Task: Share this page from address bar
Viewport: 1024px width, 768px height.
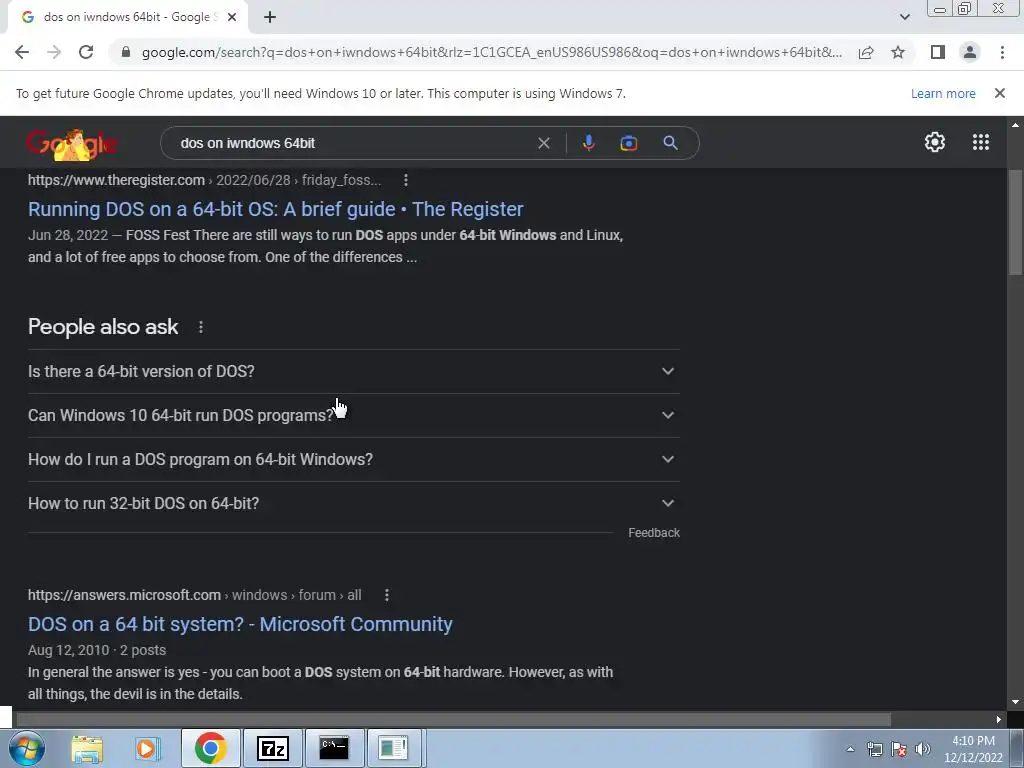Action: (x=866, y=52)
